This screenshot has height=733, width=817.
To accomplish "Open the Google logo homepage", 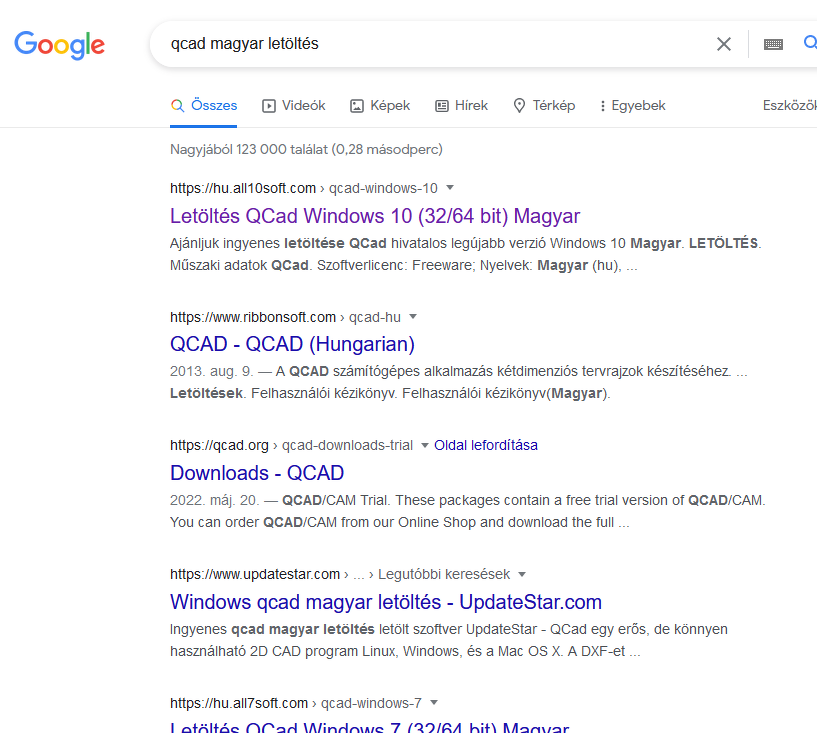I will pos(59,45).
